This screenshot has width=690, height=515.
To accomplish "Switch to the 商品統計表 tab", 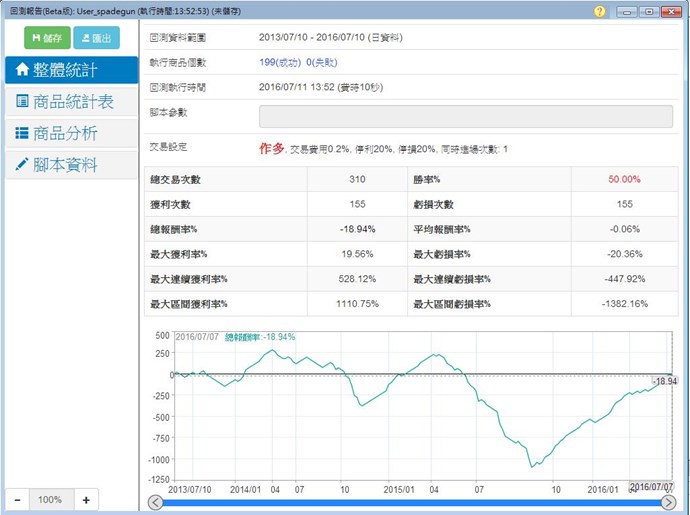I will click(71, 102).
